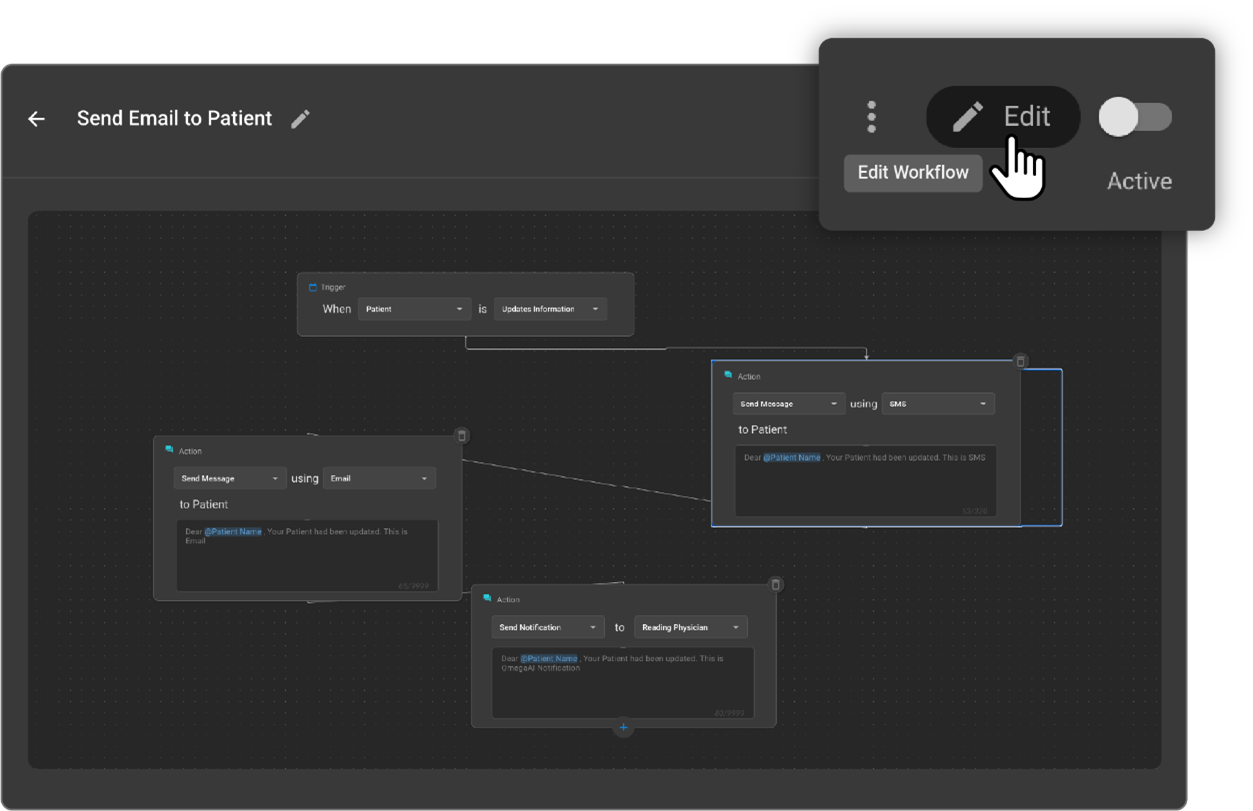Click the back arrow icon
The image size is (1253, 811).
click(37, 119)
